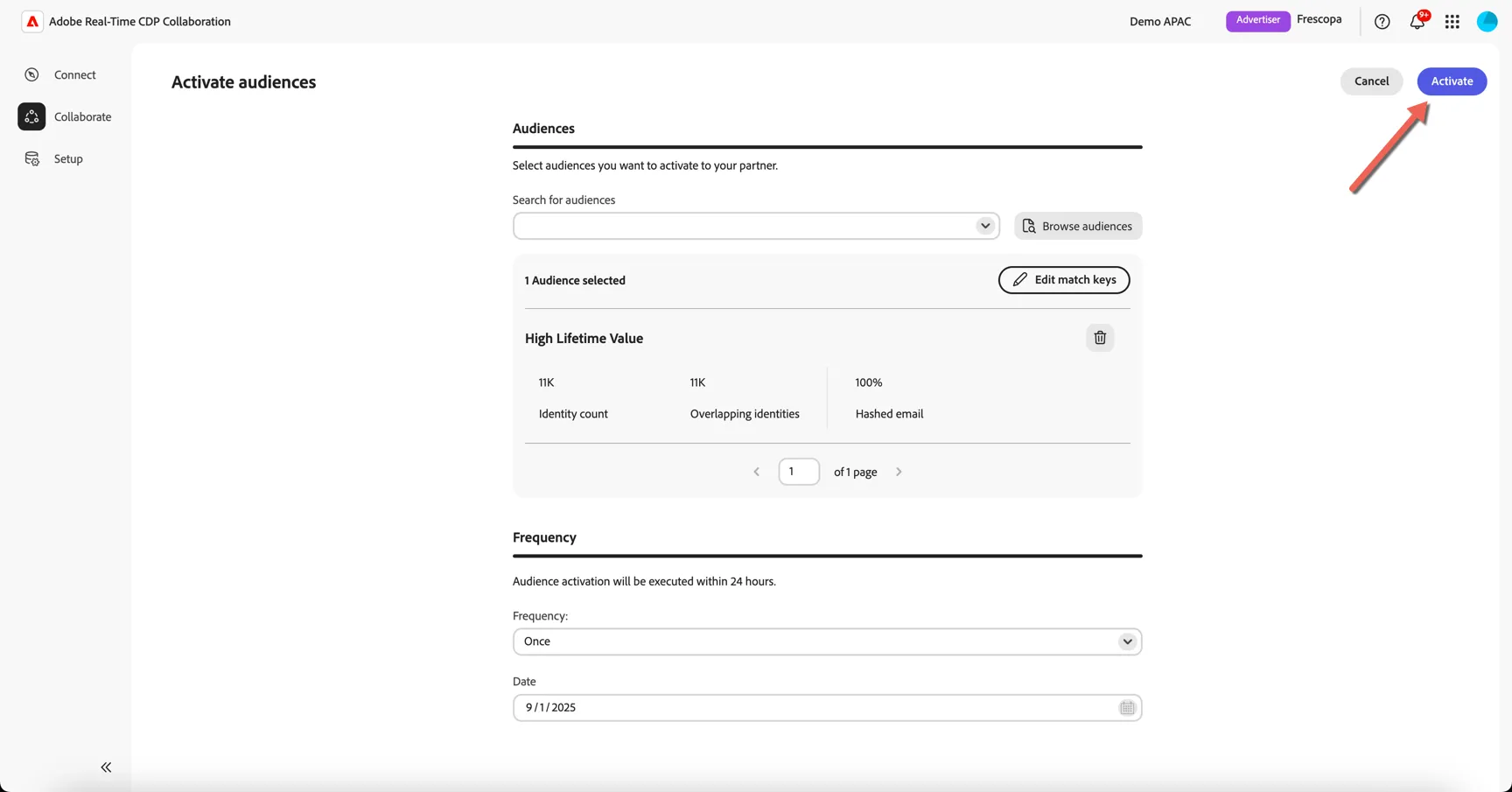Click the Frescopa organization name
The height and width of the screenshot is (792, 1512).
click(1319, 19)
